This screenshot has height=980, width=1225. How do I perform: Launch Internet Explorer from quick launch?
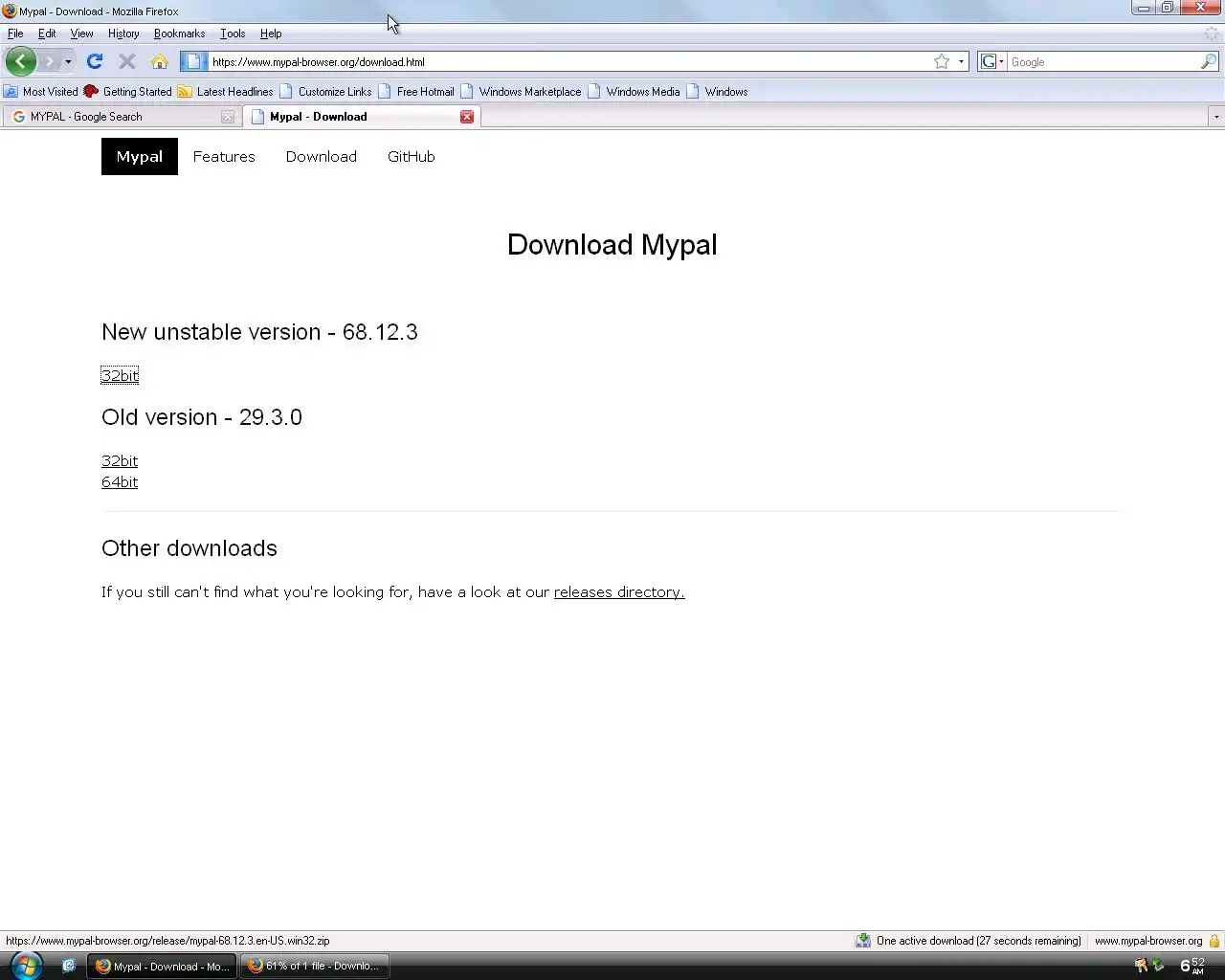pos(68,966)
